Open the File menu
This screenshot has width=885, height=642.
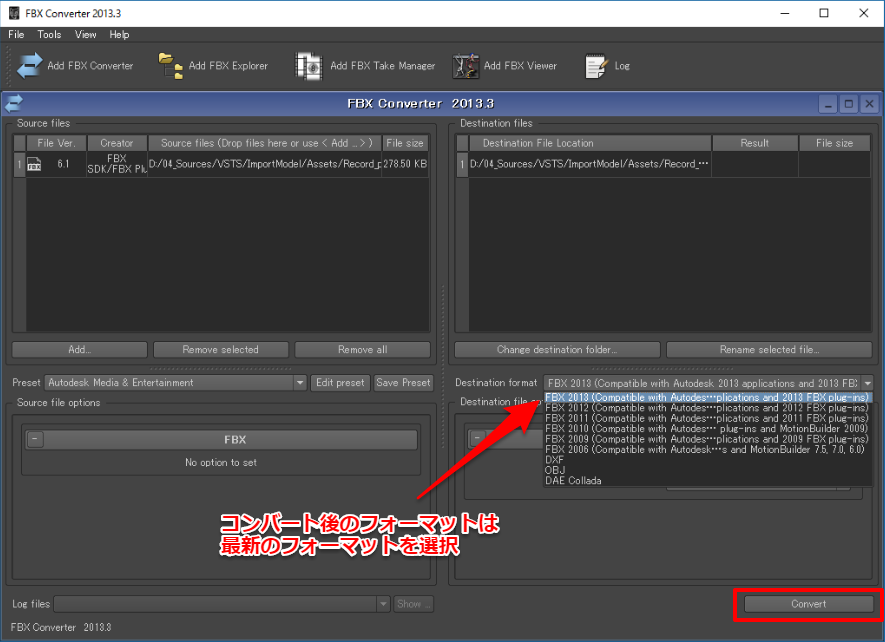pos(16,34)
